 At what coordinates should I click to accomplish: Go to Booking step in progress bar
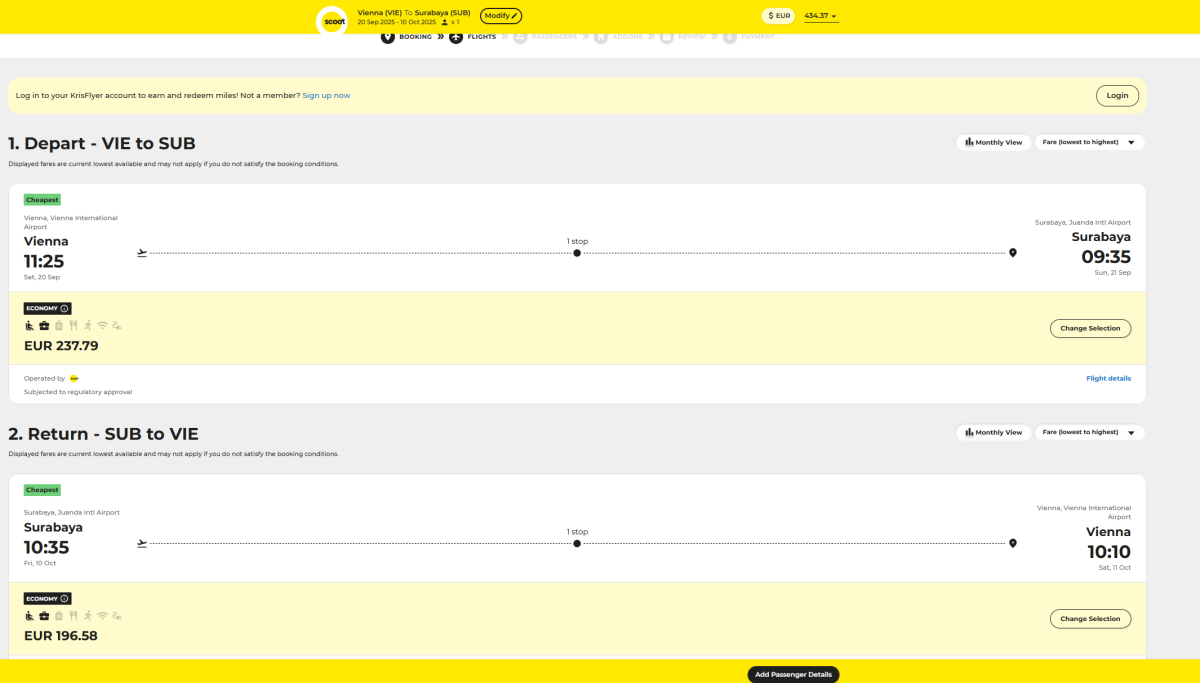click(406, 37)
